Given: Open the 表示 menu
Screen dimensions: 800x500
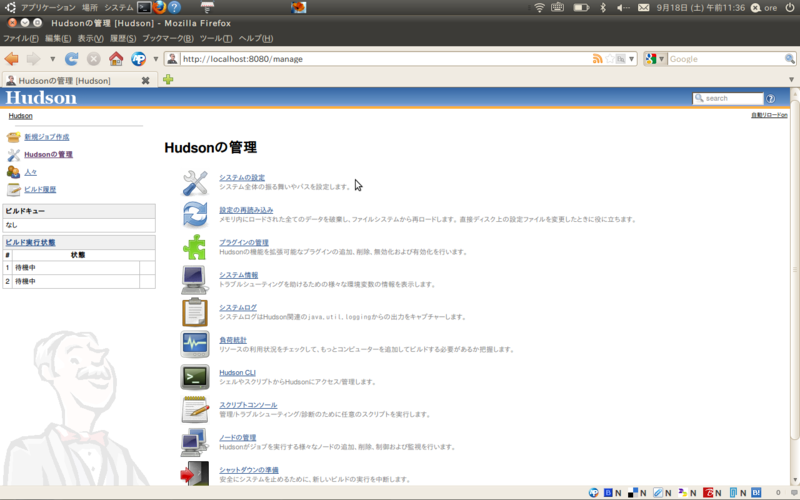Looking at the screenshot, I should pyautogui.click(x=90, y=38).
